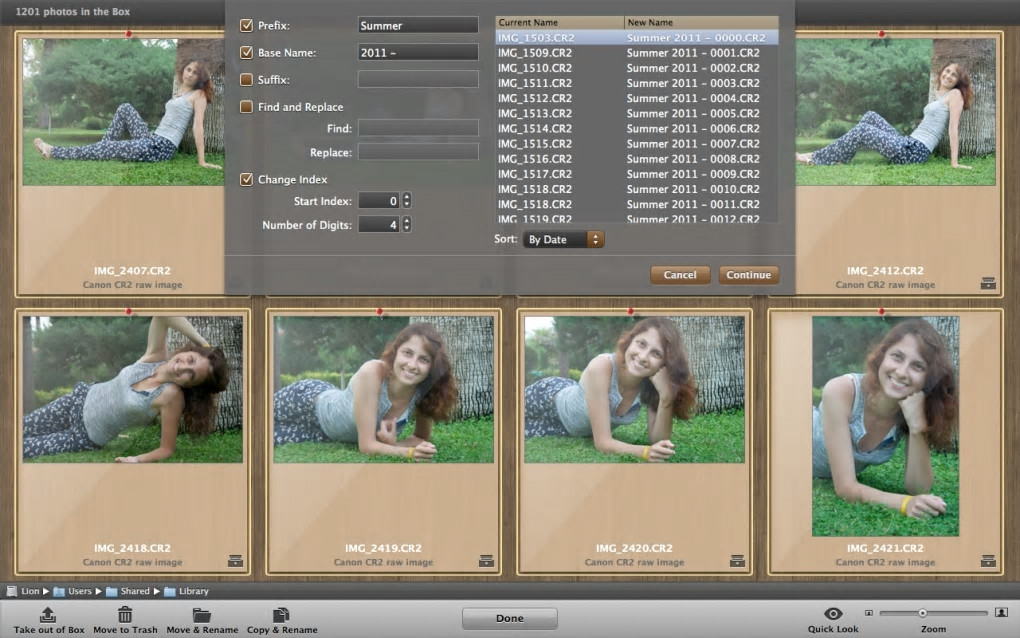Click the Zoom slider handle
1020x638 pixels.
pos(922,613)
